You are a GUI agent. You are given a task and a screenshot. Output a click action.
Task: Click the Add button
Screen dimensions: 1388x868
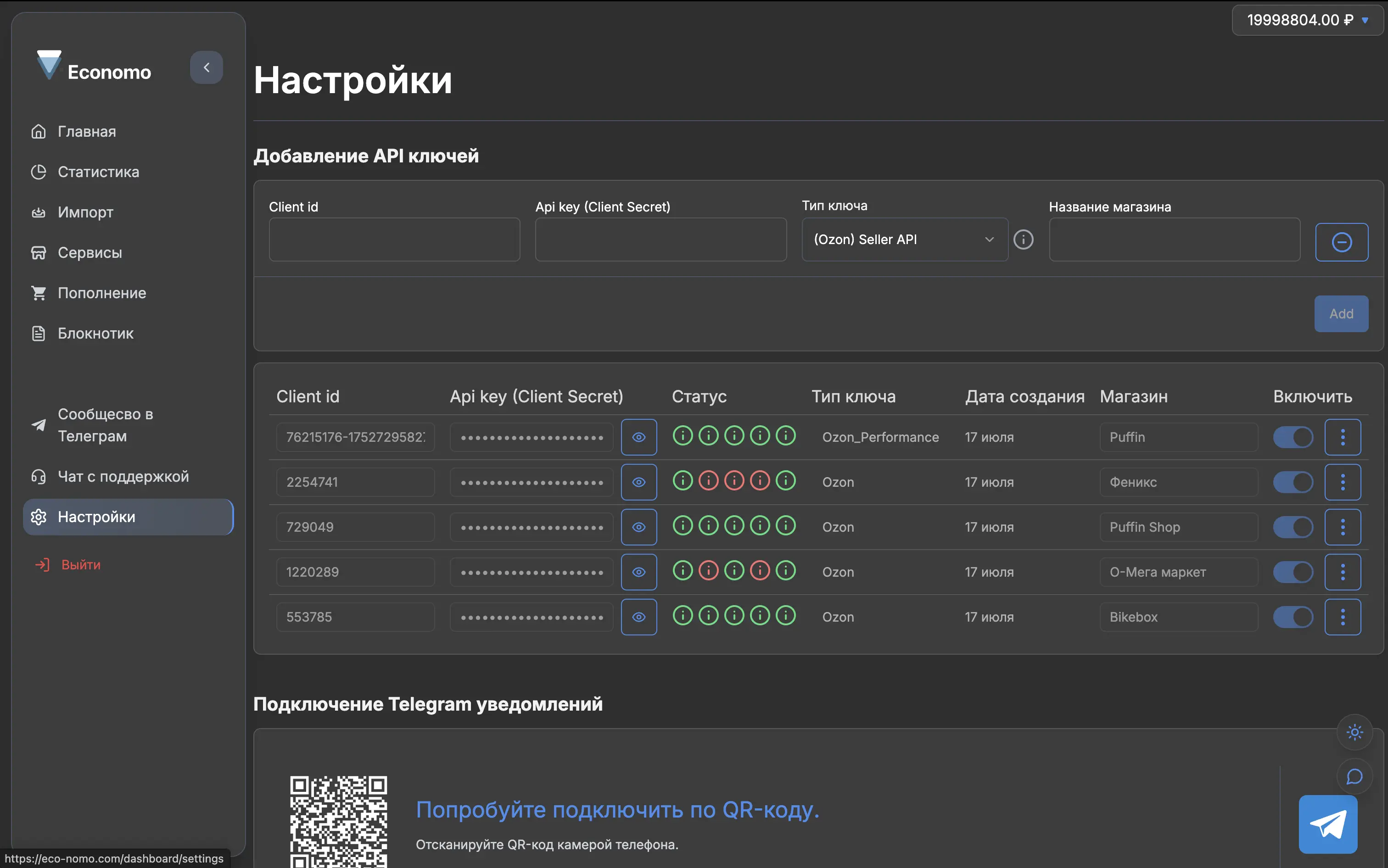click(x=1341, y=314)
